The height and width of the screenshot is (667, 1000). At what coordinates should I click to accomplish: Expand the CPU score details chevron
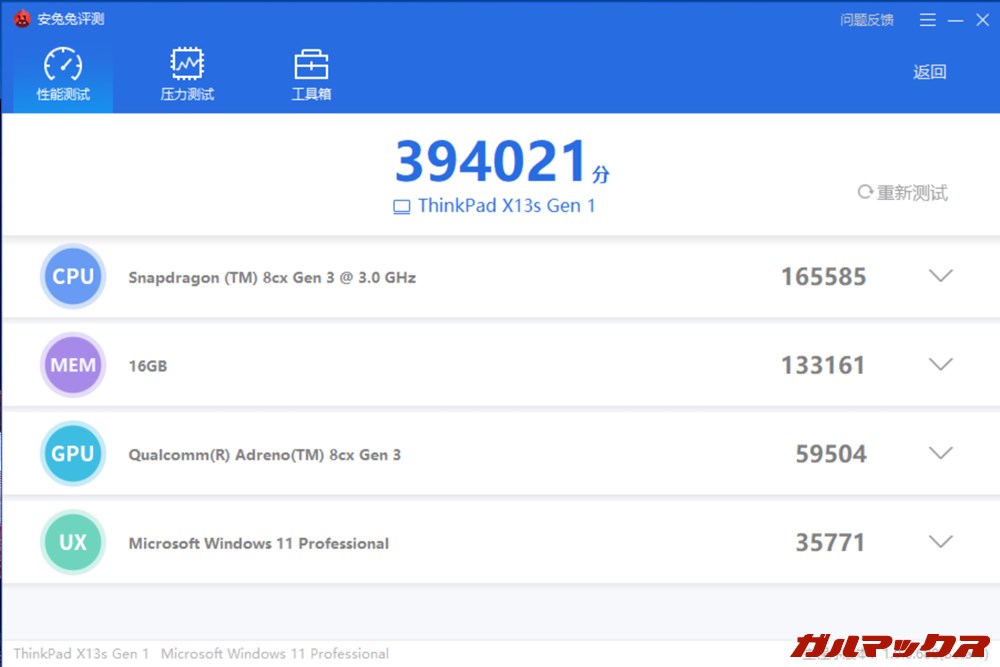[940, 277]
